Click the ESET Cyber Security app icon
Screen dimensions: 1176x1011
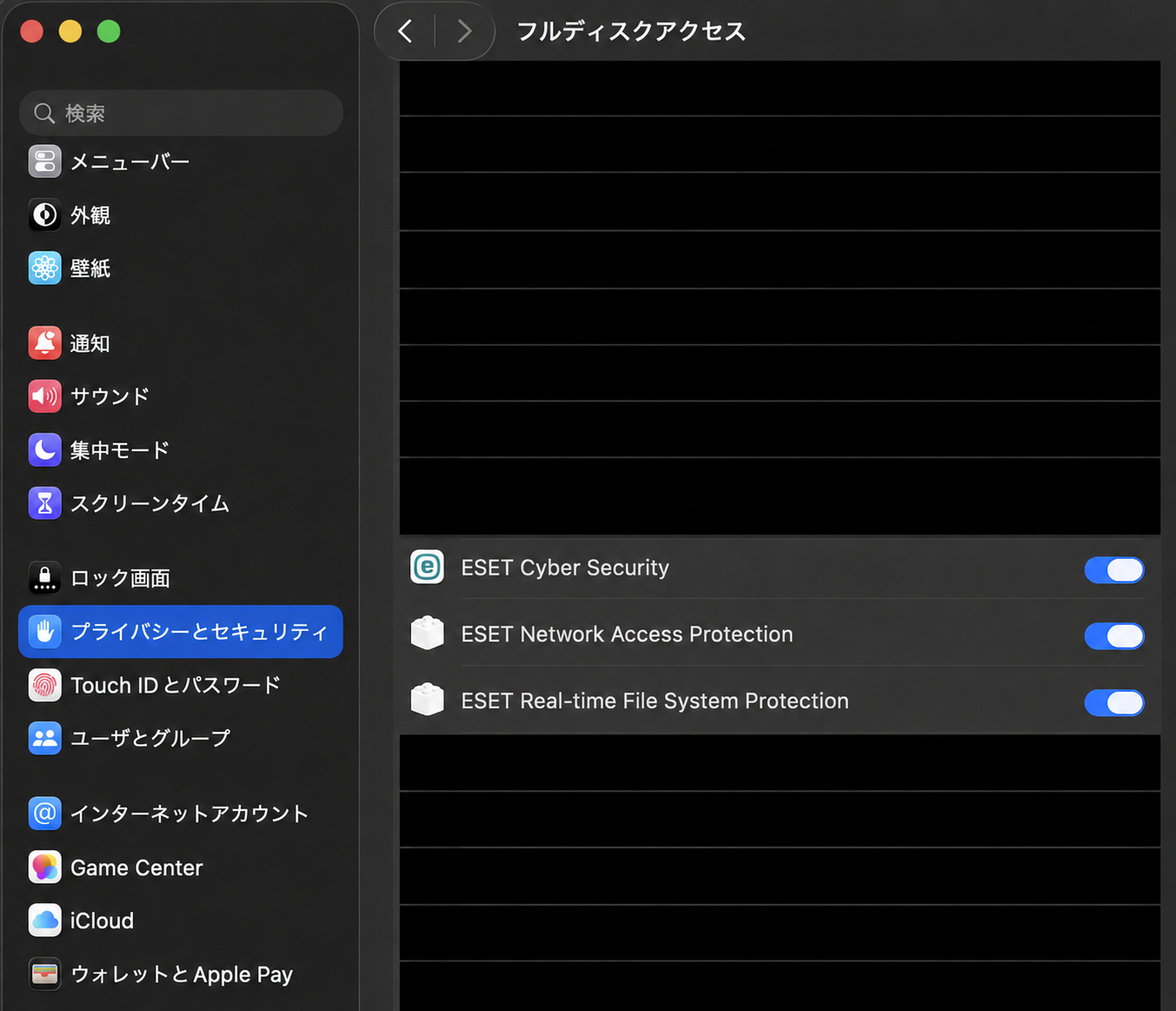pos(427,567)
